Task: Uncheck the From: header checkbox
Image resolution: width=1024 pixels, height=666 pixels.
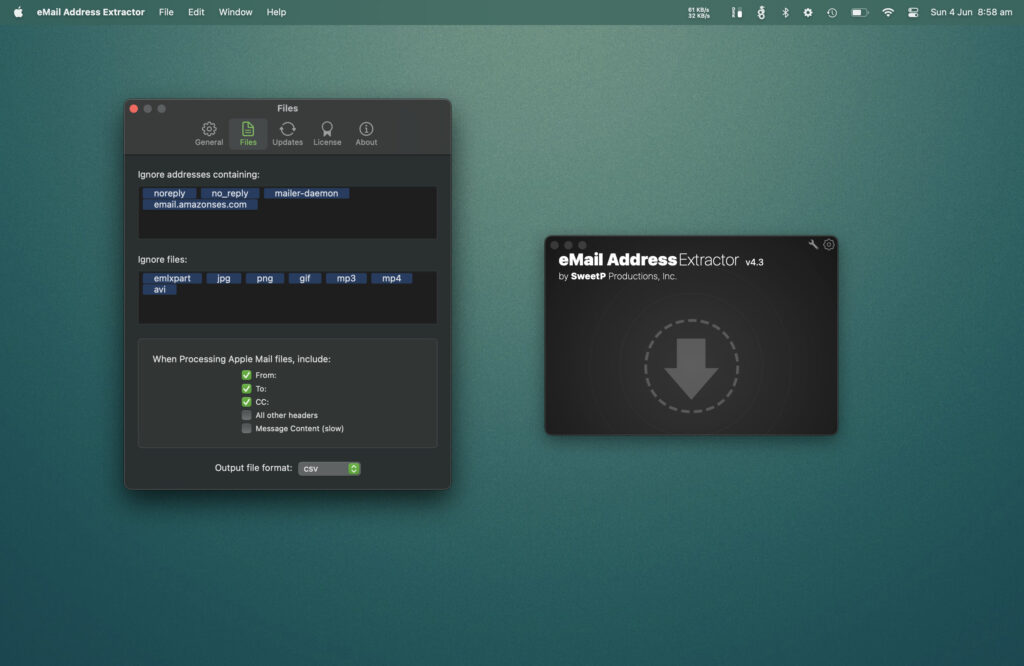Action: click(x=246, y=375)
